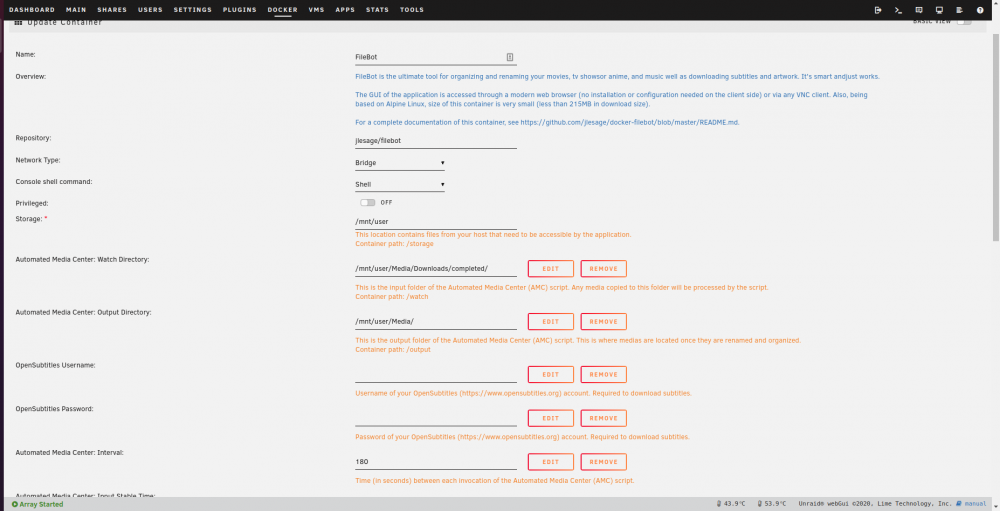Click the Repository input field
Viewport: 1000px width, 511px height.
pyautogui.click(x=436, y=140)
